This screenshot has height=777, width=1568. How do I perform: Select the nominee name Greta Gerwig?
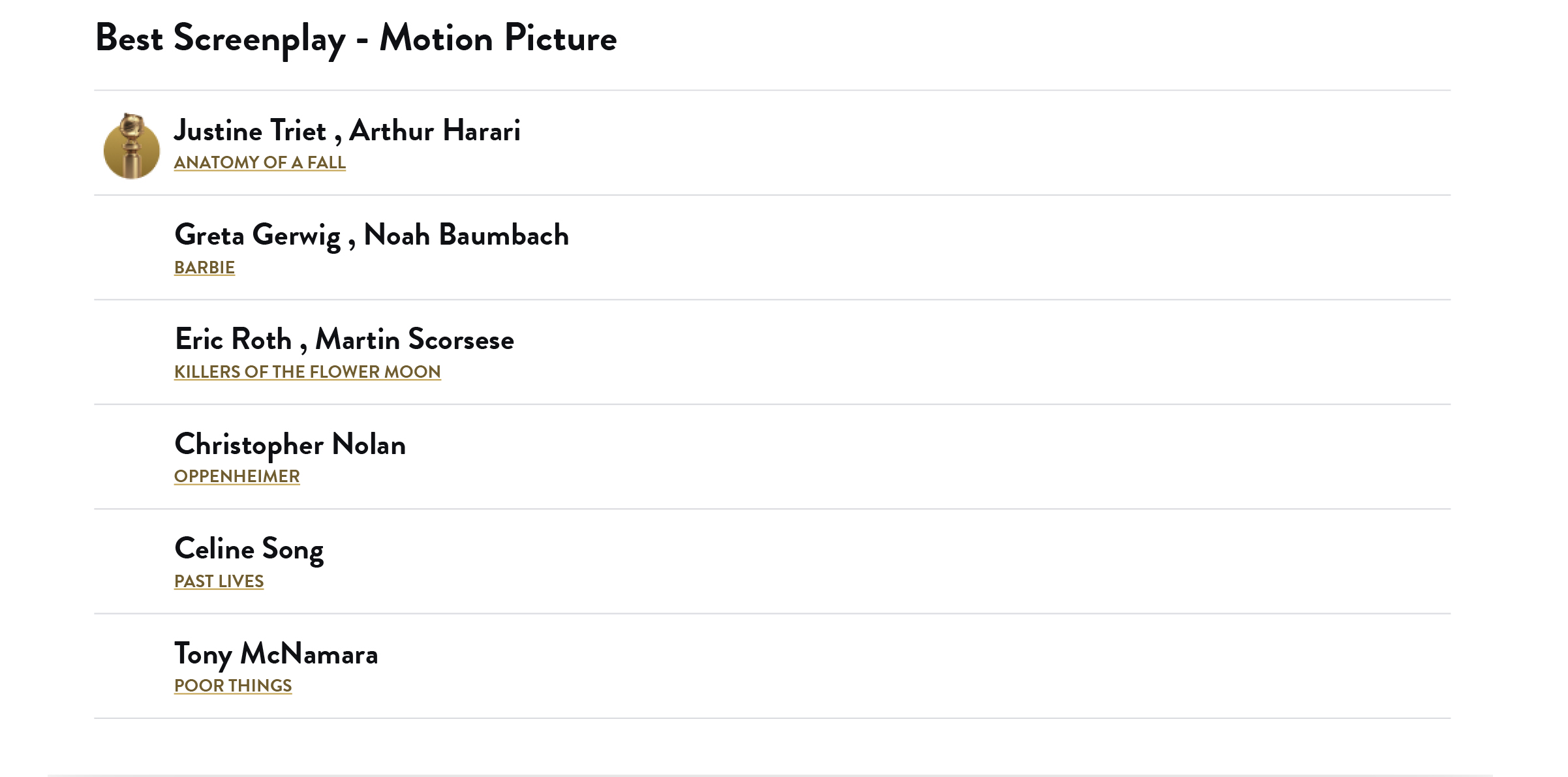coord(258,236)
